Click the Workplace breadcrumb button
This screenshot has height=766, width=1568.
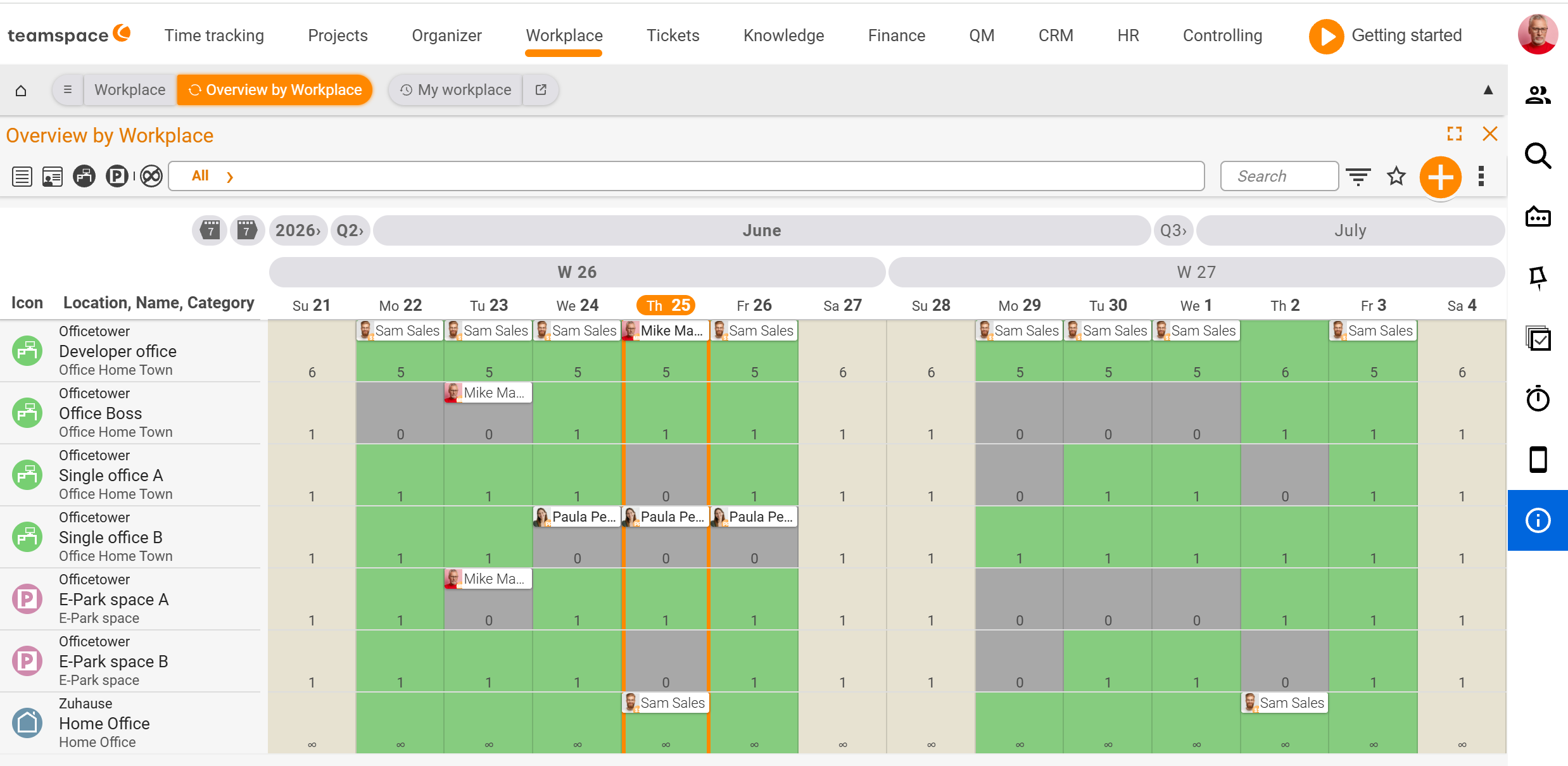(130, 90)
